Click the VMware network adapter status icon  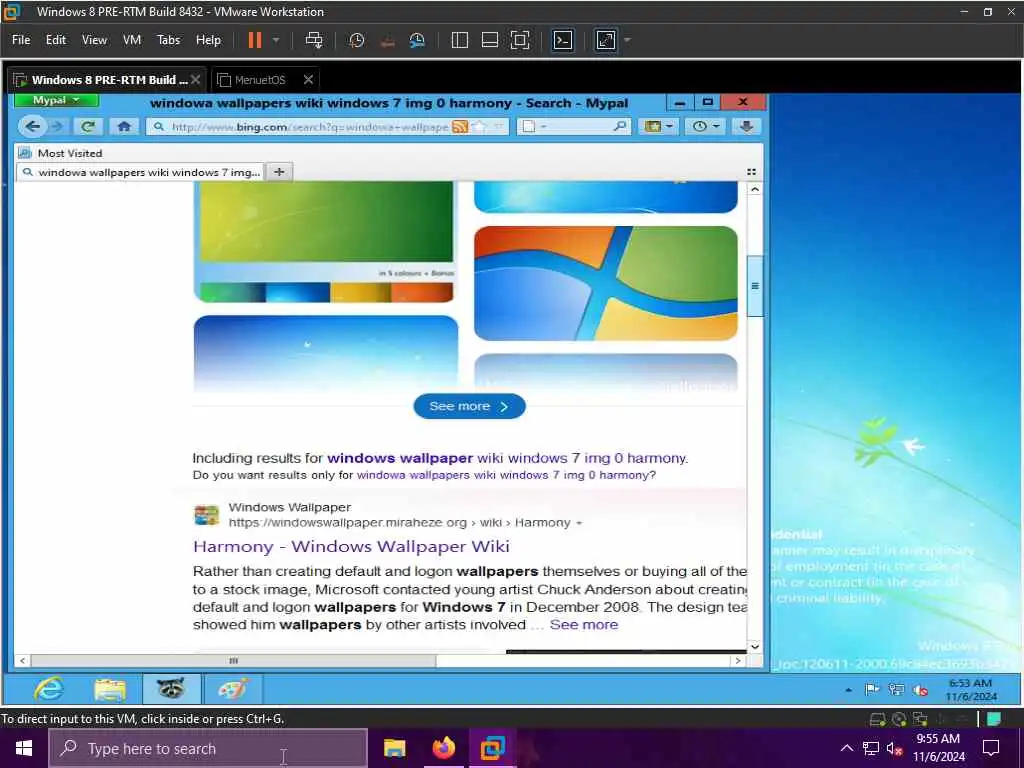[x=920, y=720]
